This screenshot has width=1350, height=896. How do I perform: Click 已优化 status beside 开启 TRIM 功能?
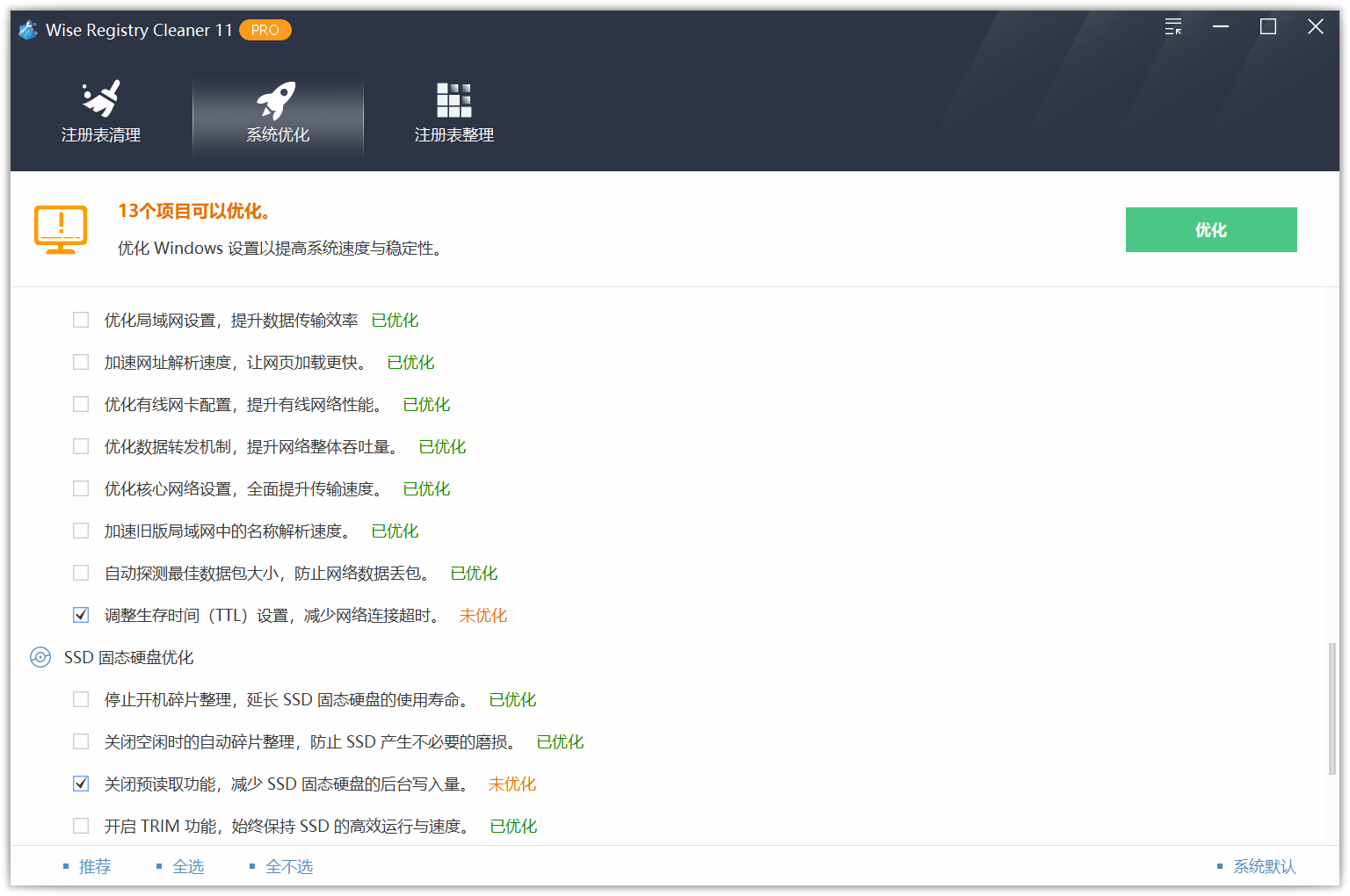(513, 826)
